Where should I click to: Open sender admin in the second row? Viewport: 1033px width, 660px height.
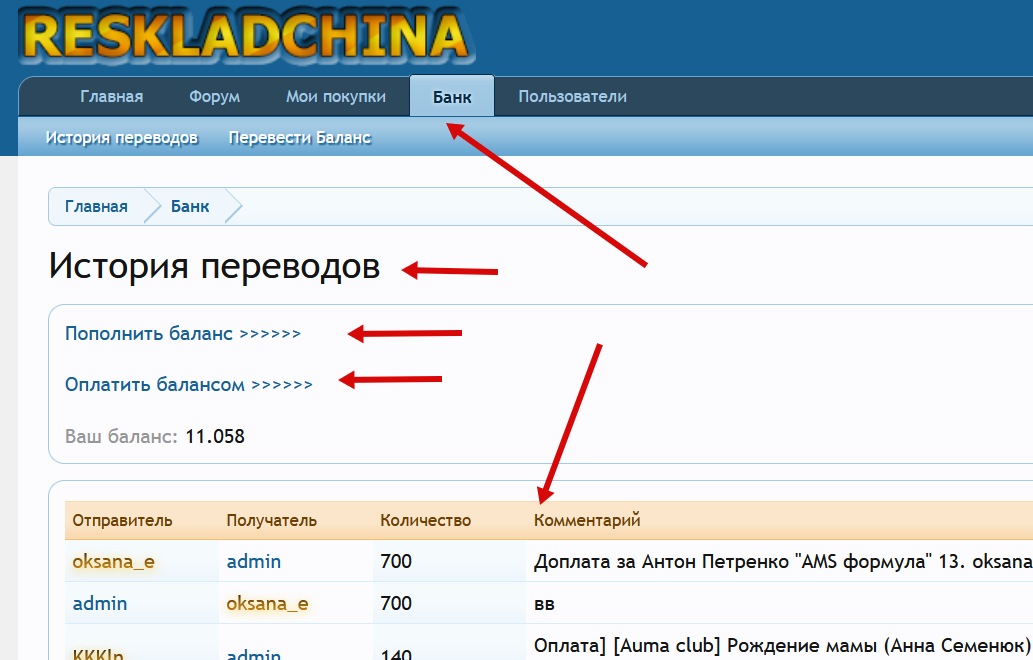(100, 603)
